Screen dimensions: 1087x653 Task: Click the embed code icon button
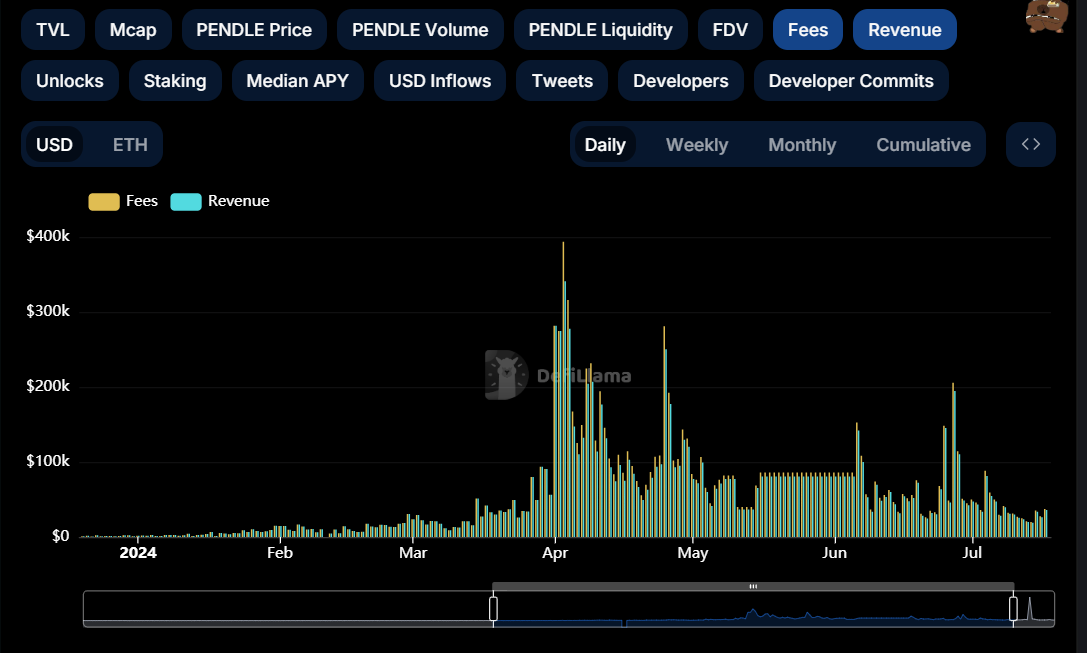point(1031,144)
